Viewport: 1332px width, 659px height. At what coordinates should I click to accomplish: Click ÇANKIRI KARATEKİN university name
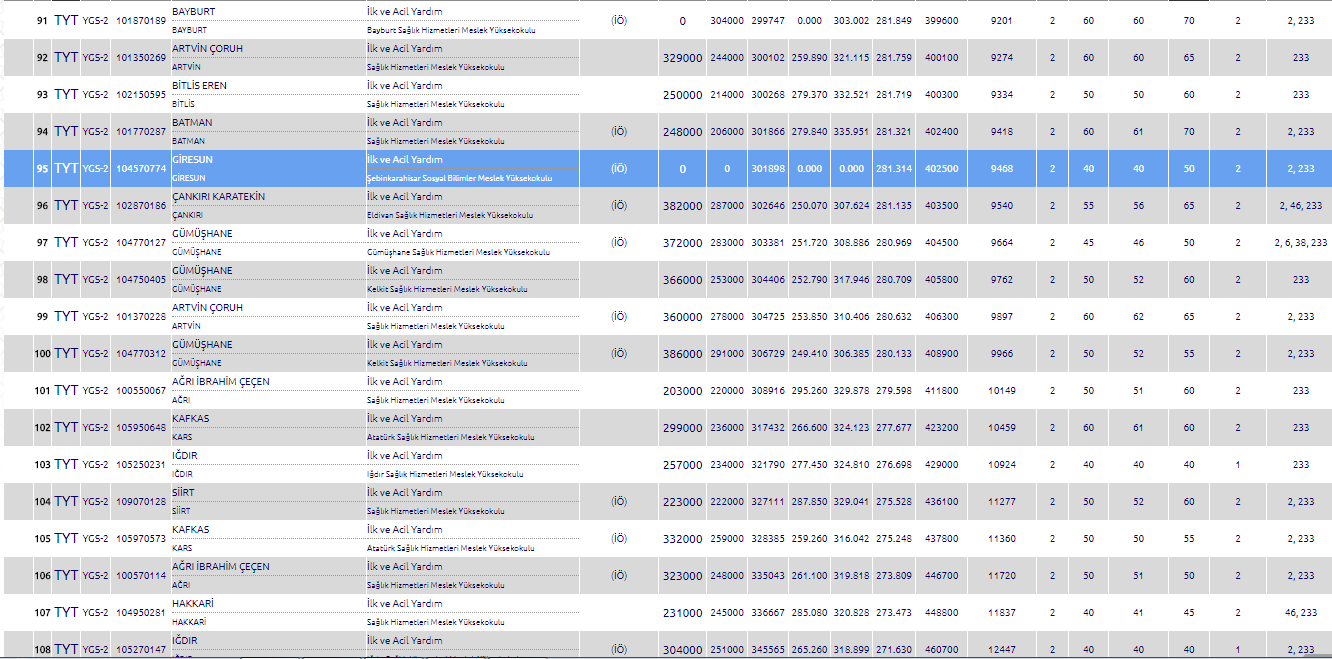coord(218,196)
